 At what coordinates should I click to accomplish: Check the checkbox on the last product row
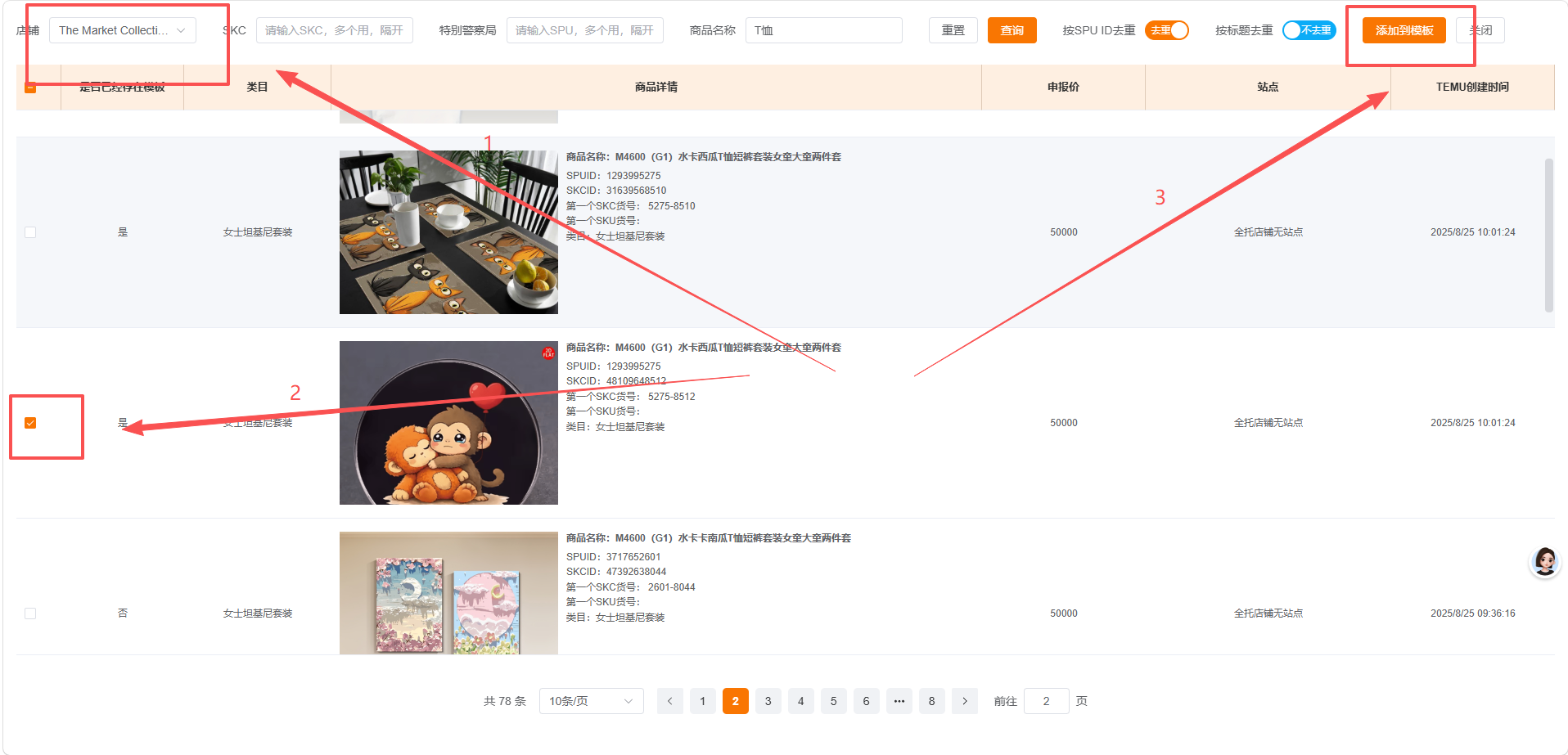click(x=30, y=613)
